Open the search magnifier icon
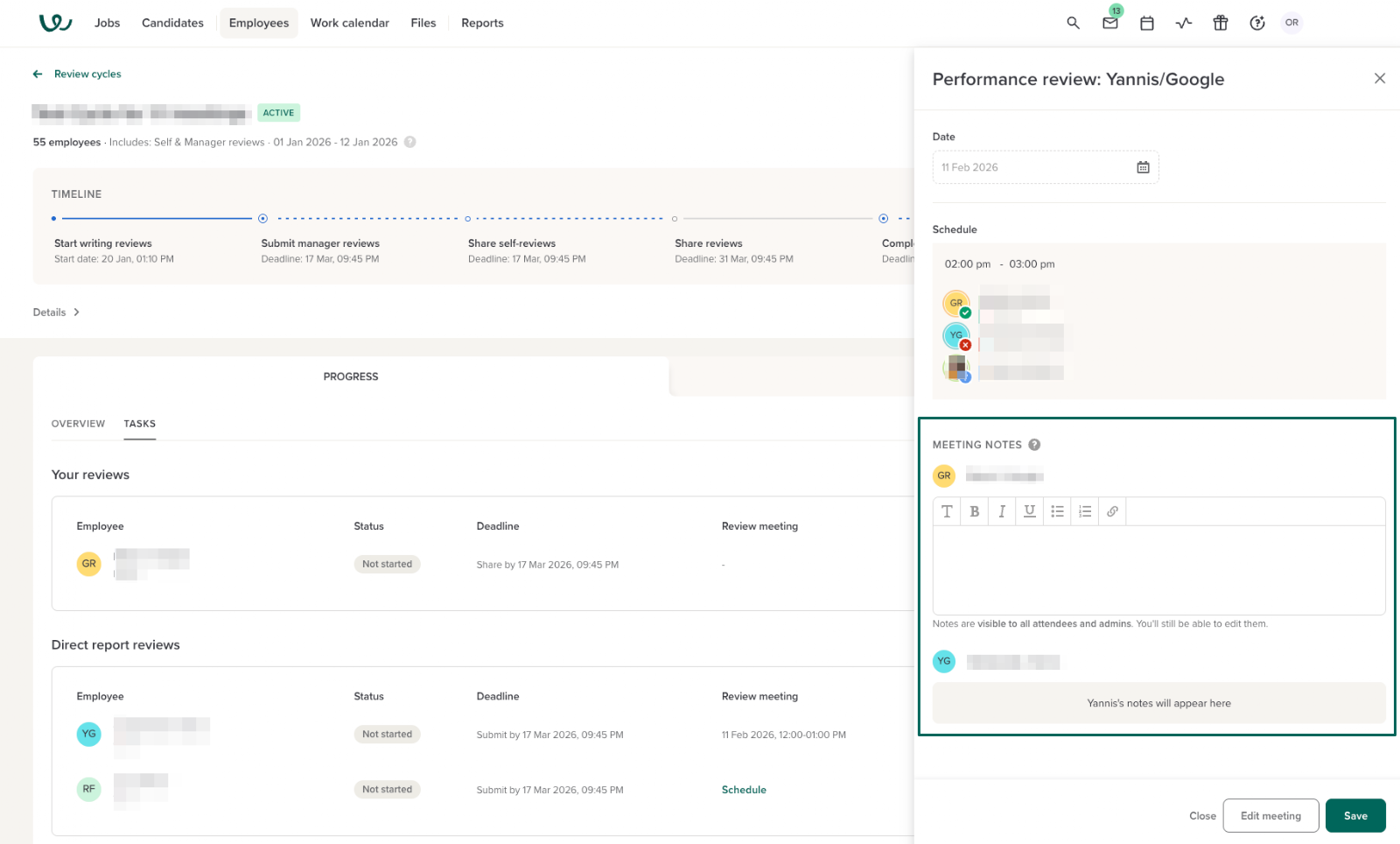1400x844 pixels. [1073, 24]
